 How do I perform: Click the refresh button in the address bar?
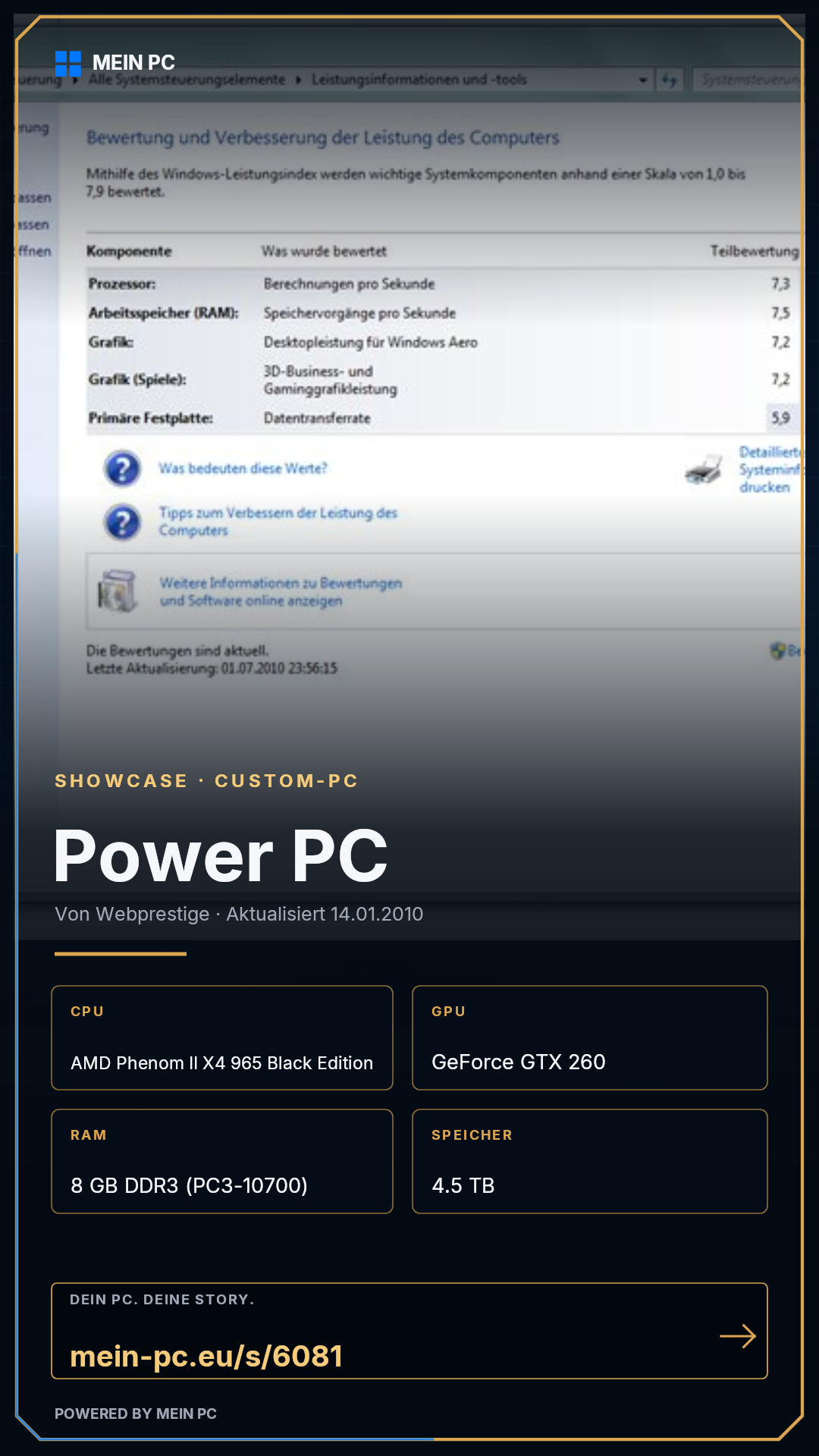tap(669, 80)
